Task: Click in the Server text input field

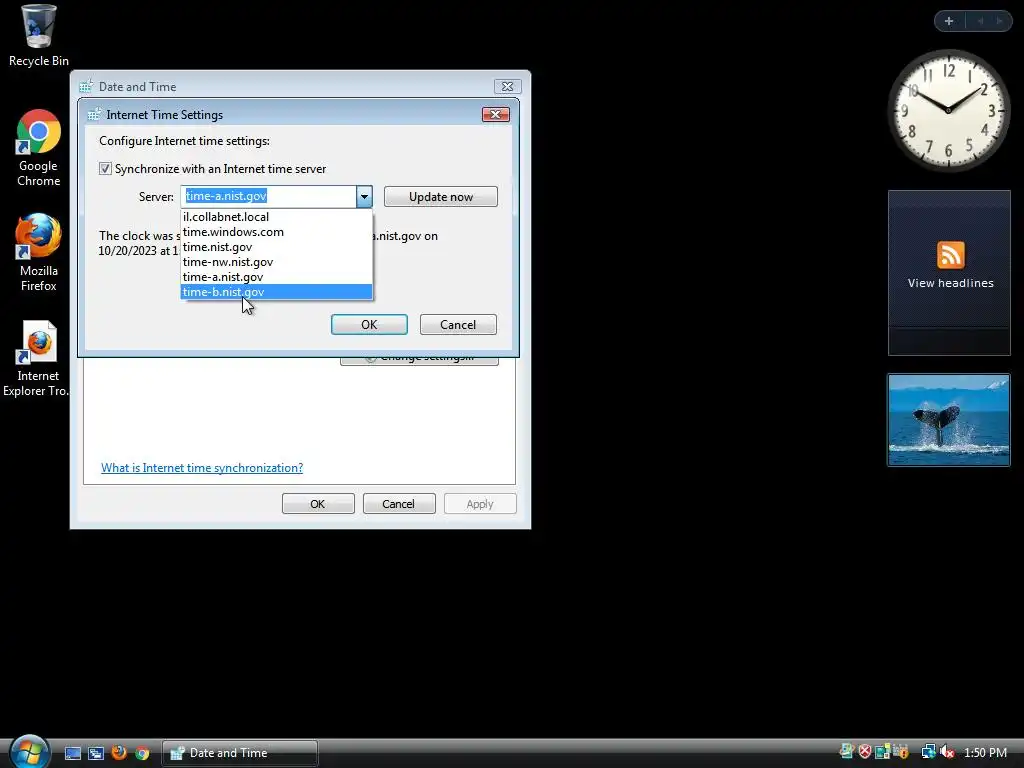Action: click(268, 197)
